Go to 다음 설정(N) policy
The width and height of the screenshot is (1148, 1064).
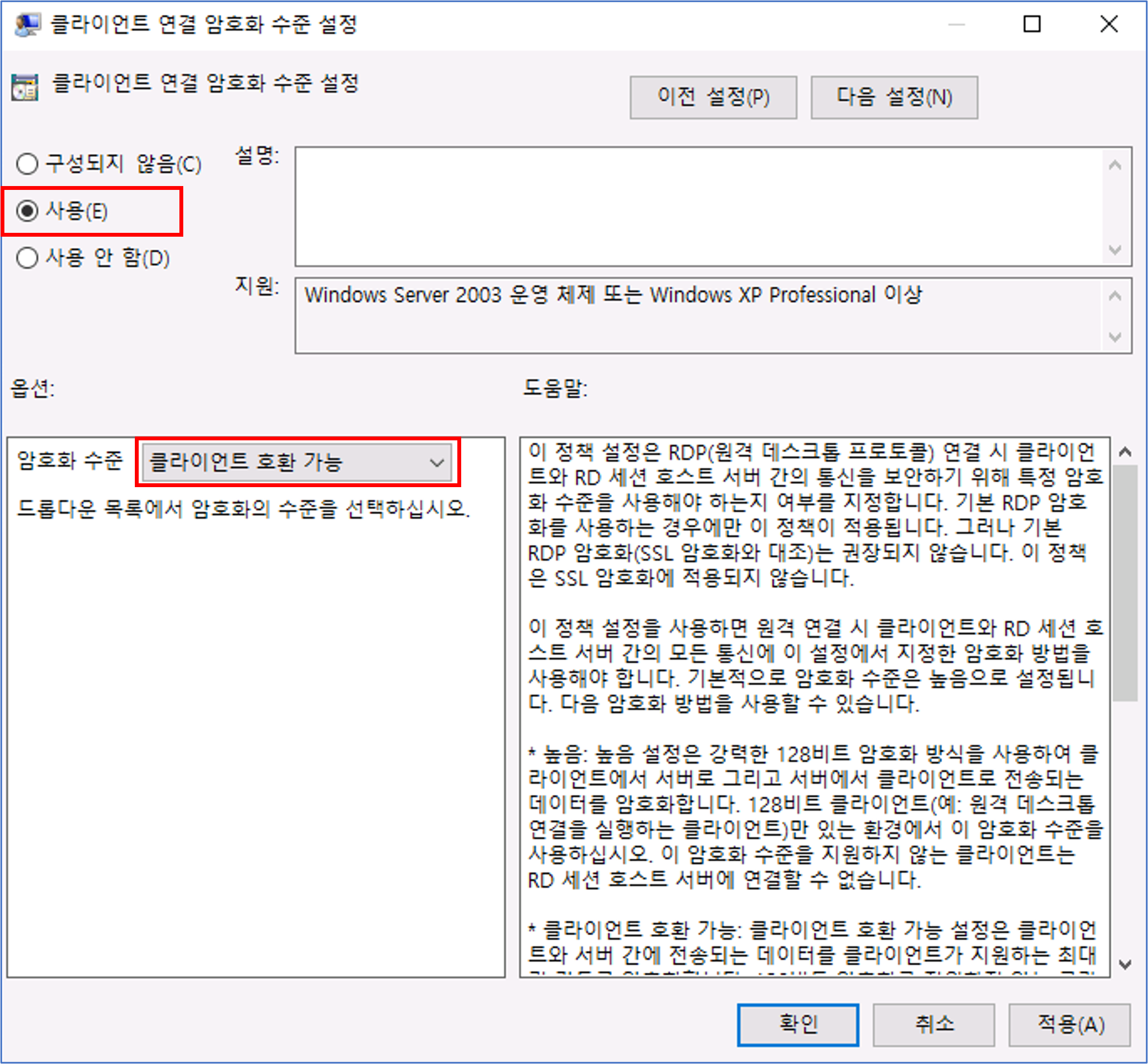click(894, 97)
